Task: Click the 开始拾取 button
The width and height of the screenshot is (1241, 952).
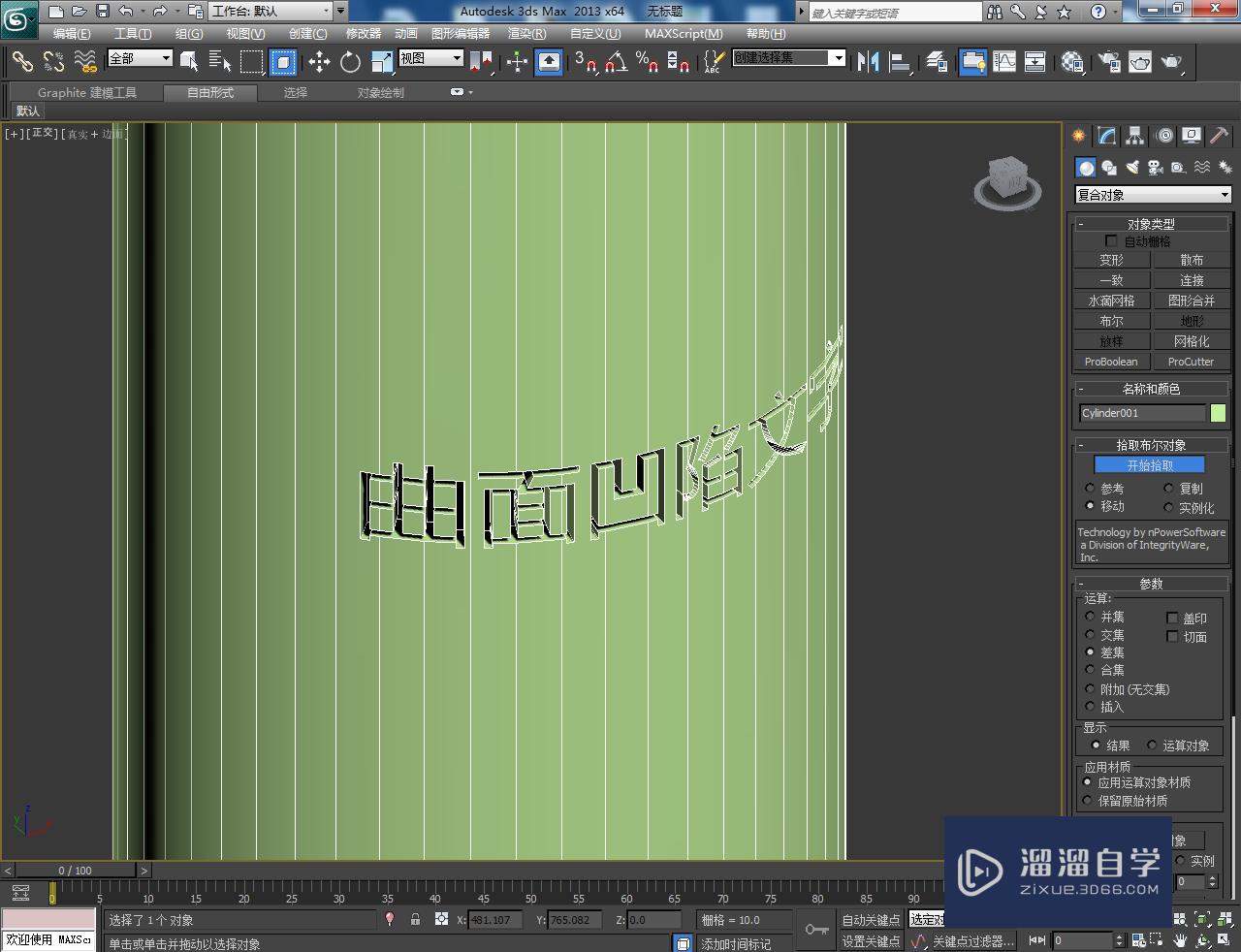Action: pyautogui.click(x=1150, y=465)
